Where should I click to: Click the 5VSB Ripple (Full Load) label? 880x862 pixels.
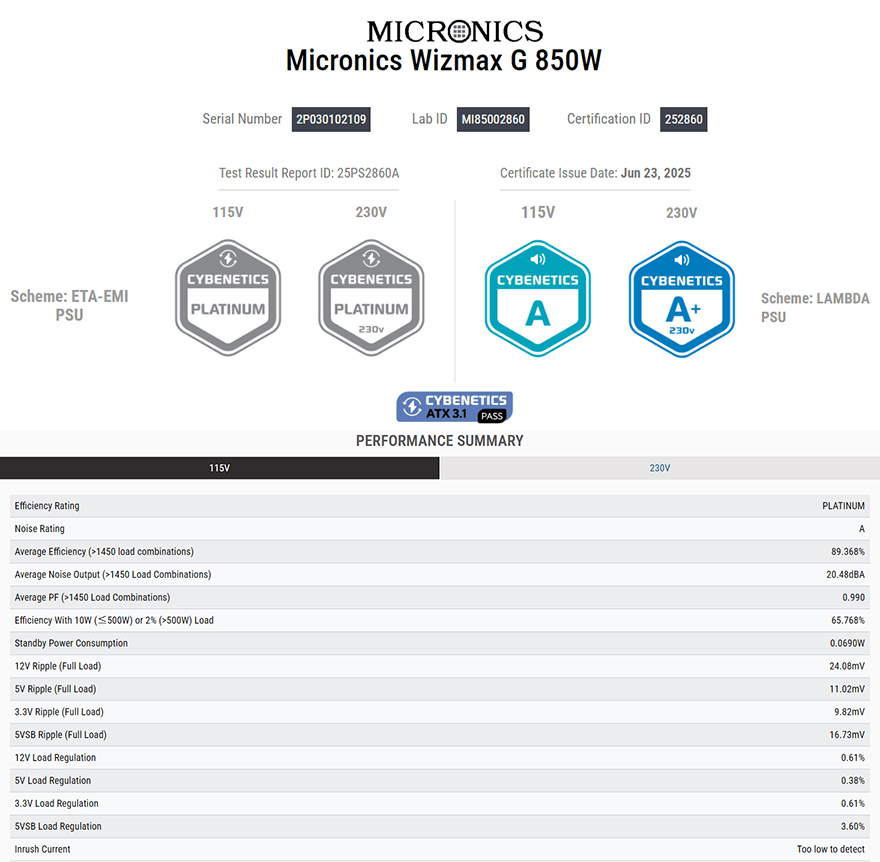(61, 735)
